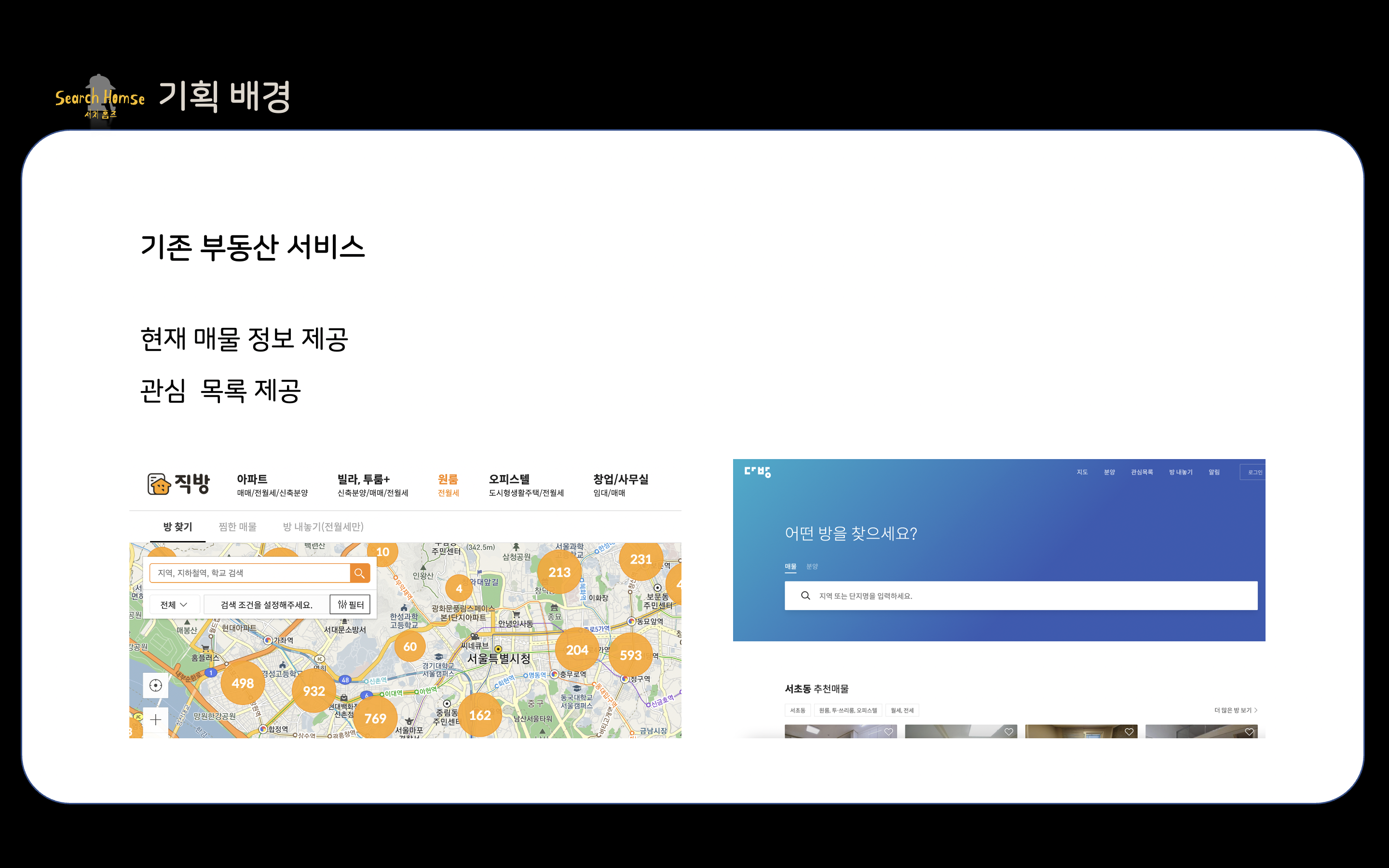Select the 빌라, 투룸+ menu category
This screenshot has height=868, width=1389.
pyautogui.click(x=372, y=485)
